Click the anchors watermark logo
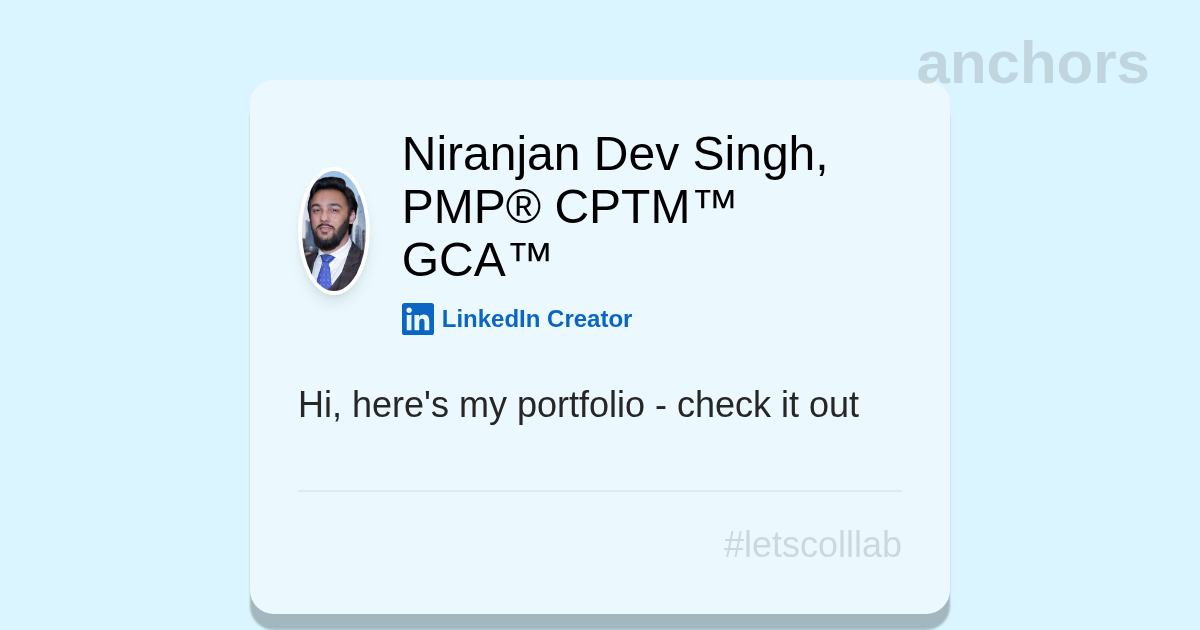Viewport: 1200px width, 630px height. click(x=1032, y=63)
